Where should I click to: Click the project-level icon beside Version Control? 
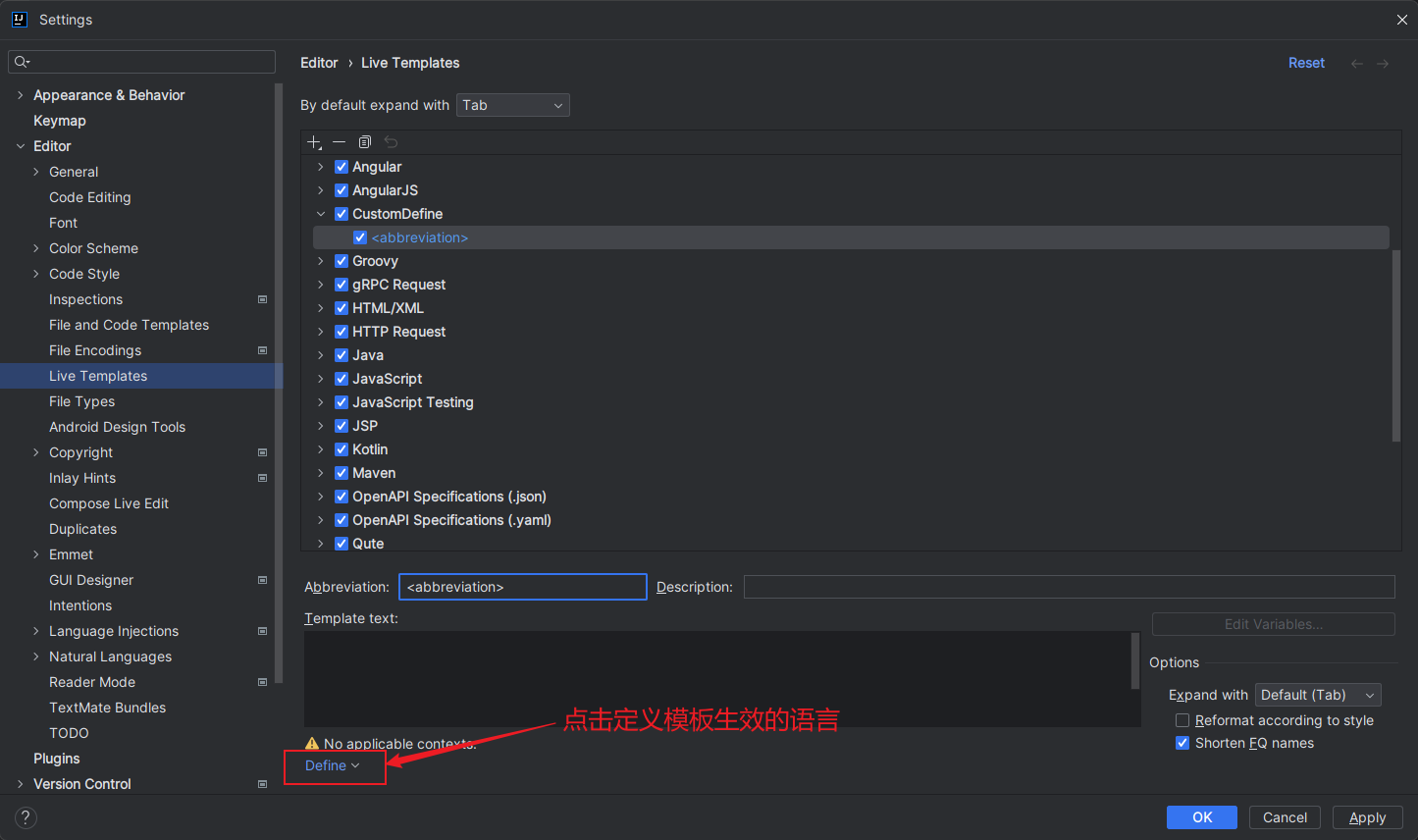(x=262, y=784)
